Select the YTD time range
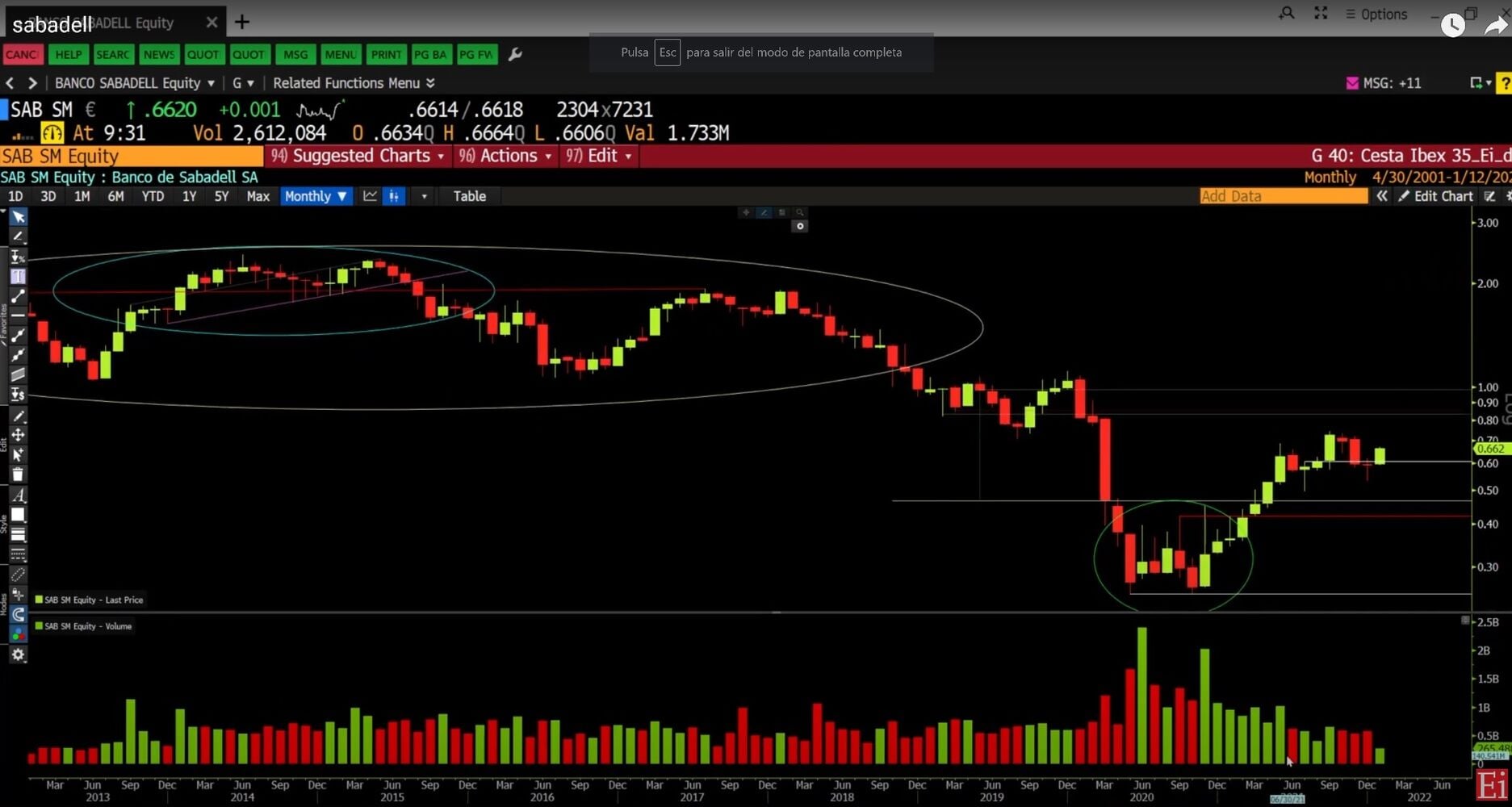 tap(153, 196)
